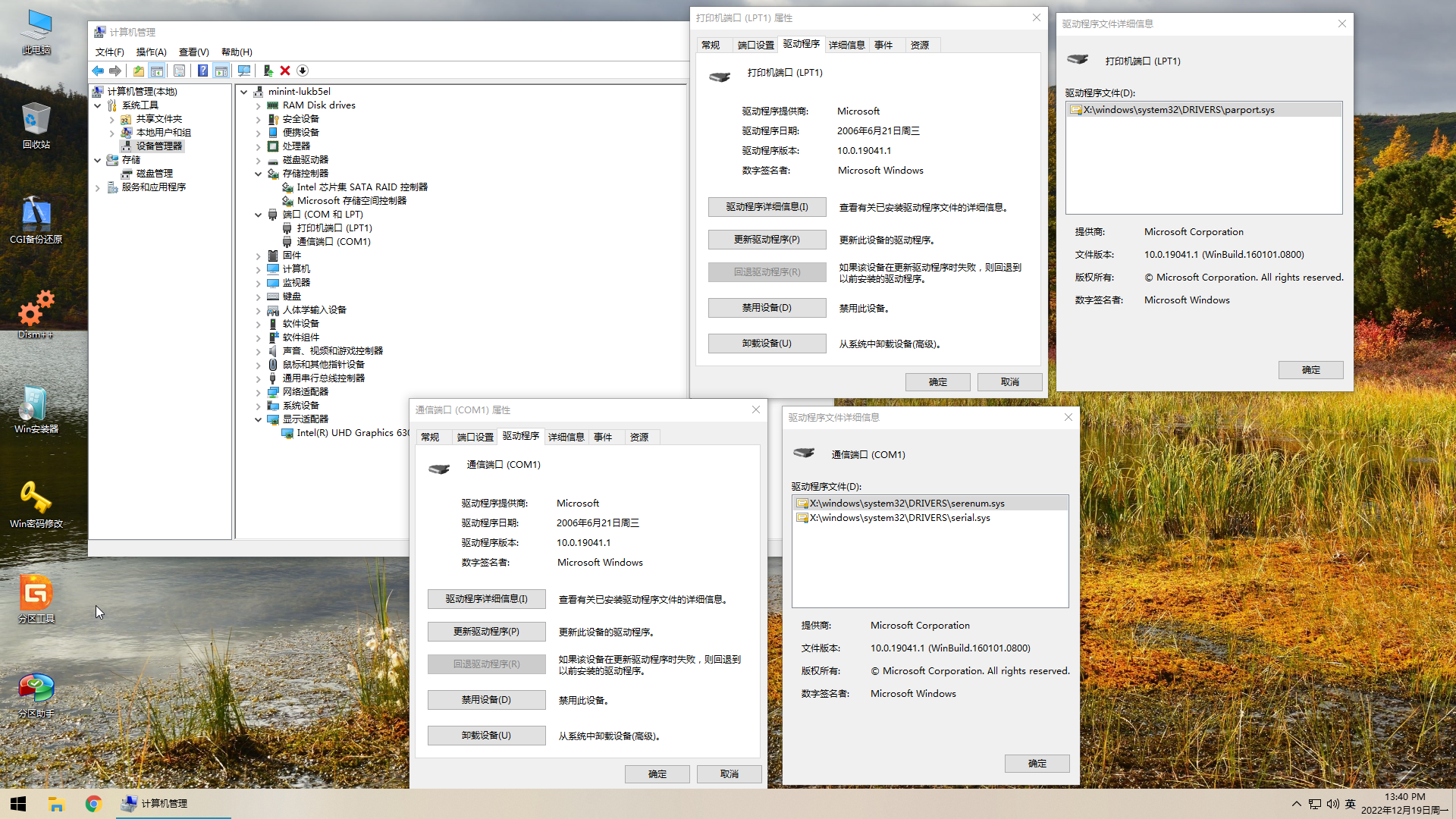Screen dimensions: 1456x819
Task: Click 驱动程序详细信息 button in LPT1 properties
Action: tap(767, 207)
